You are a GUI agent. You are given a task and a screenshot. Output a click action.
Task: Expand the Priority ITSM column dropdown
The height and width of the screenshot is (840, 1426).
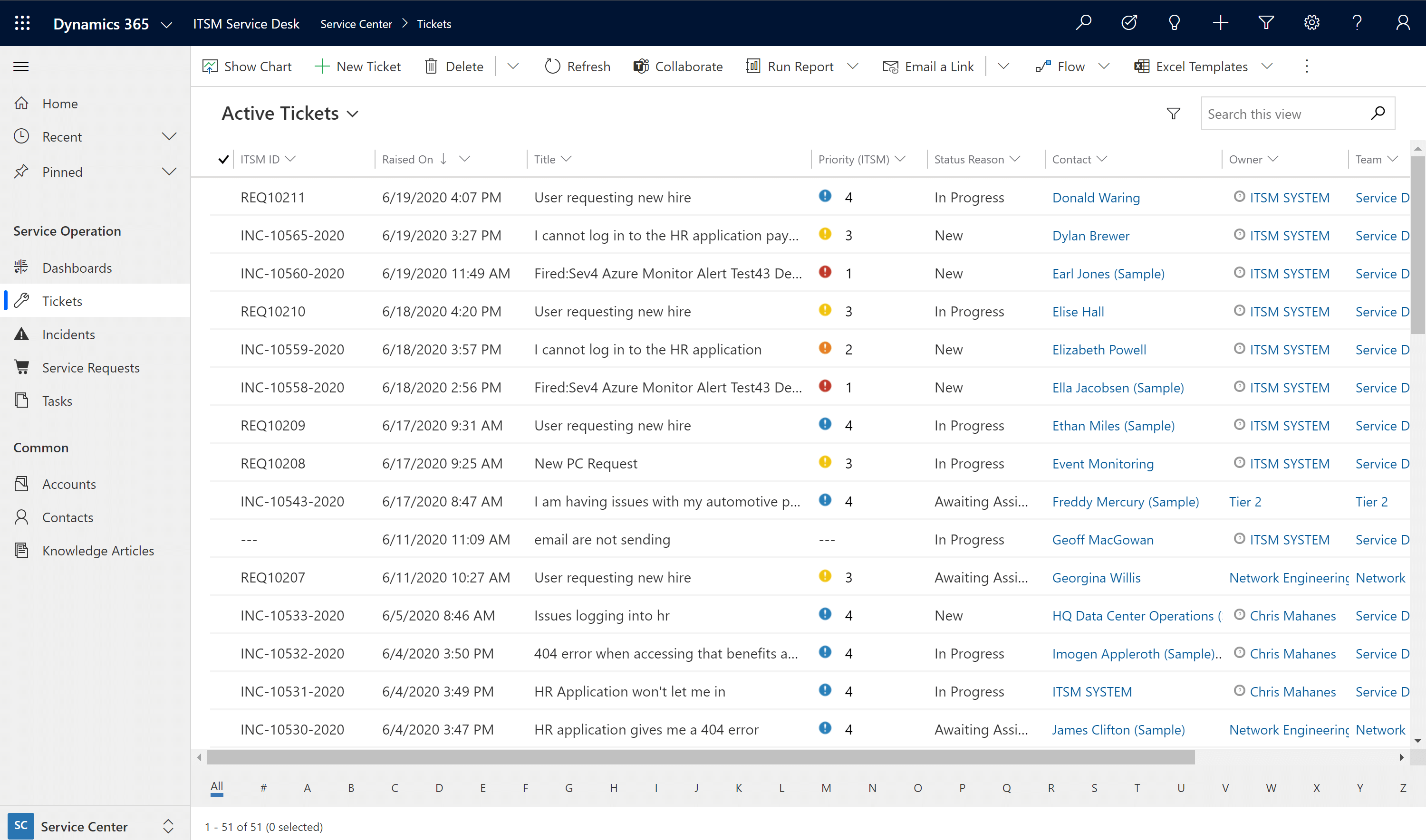[899, 159]
